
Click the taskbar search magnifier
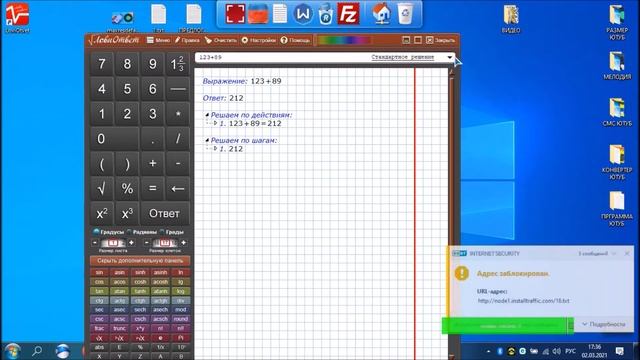pyautogui.click(x=37, y=351)
